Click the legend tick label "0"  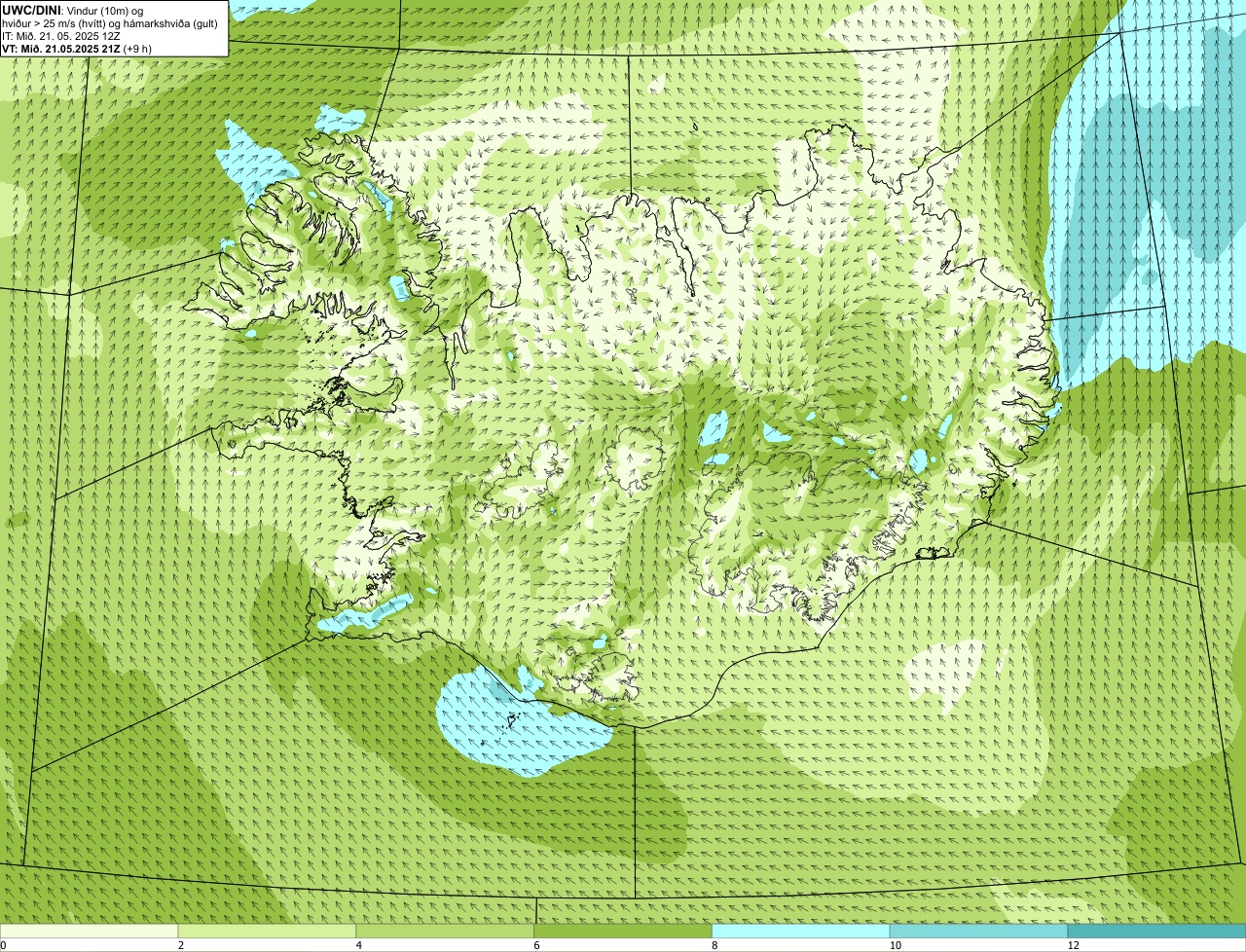tap(3, 945)
